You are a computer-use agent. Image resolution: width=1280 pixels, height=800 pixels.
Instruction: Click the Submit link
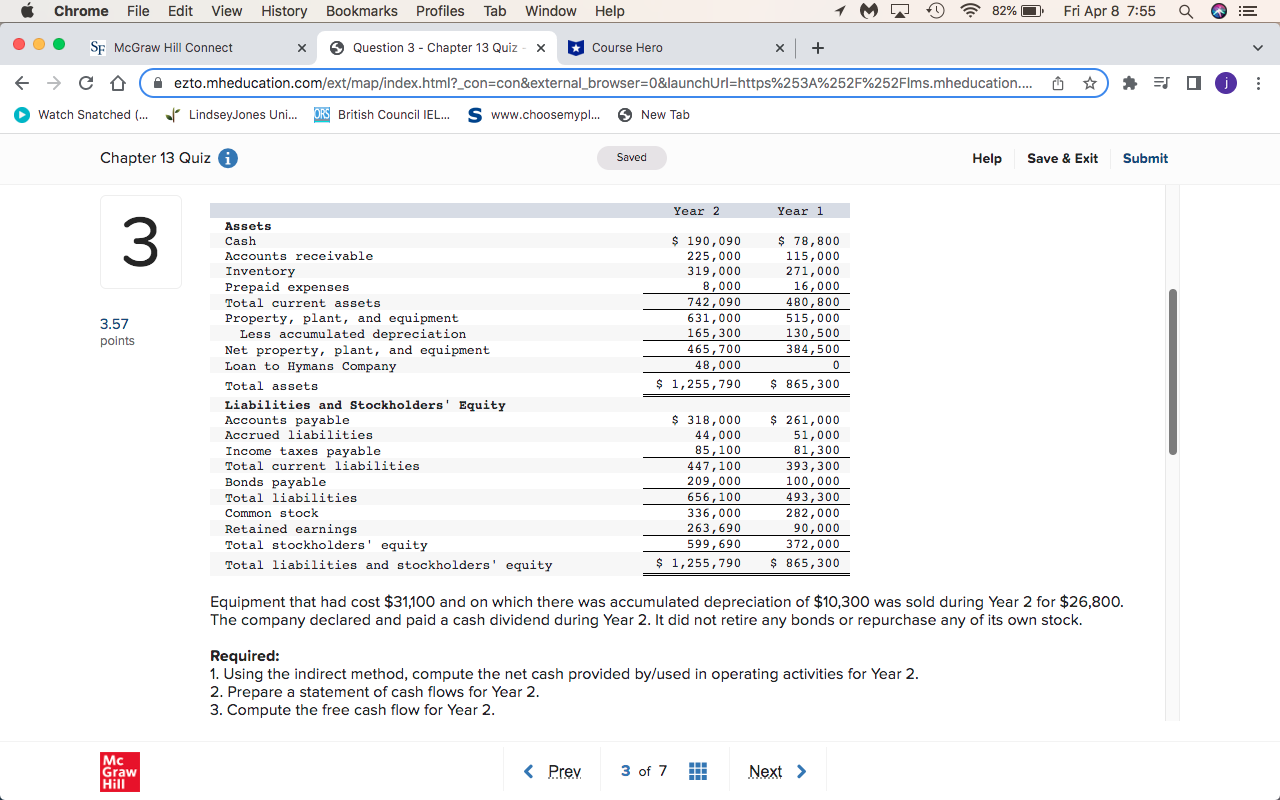(1145, 158)
